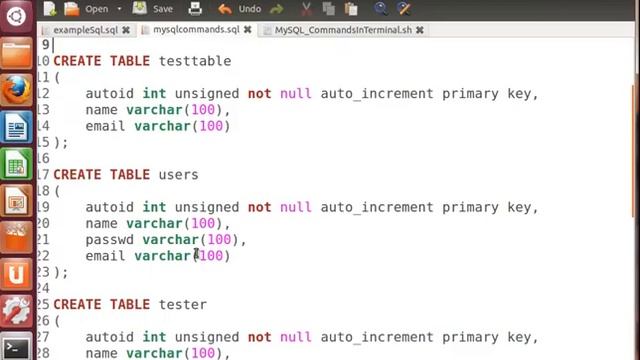Open Find and Replace icon

click(x=404, y=9)
